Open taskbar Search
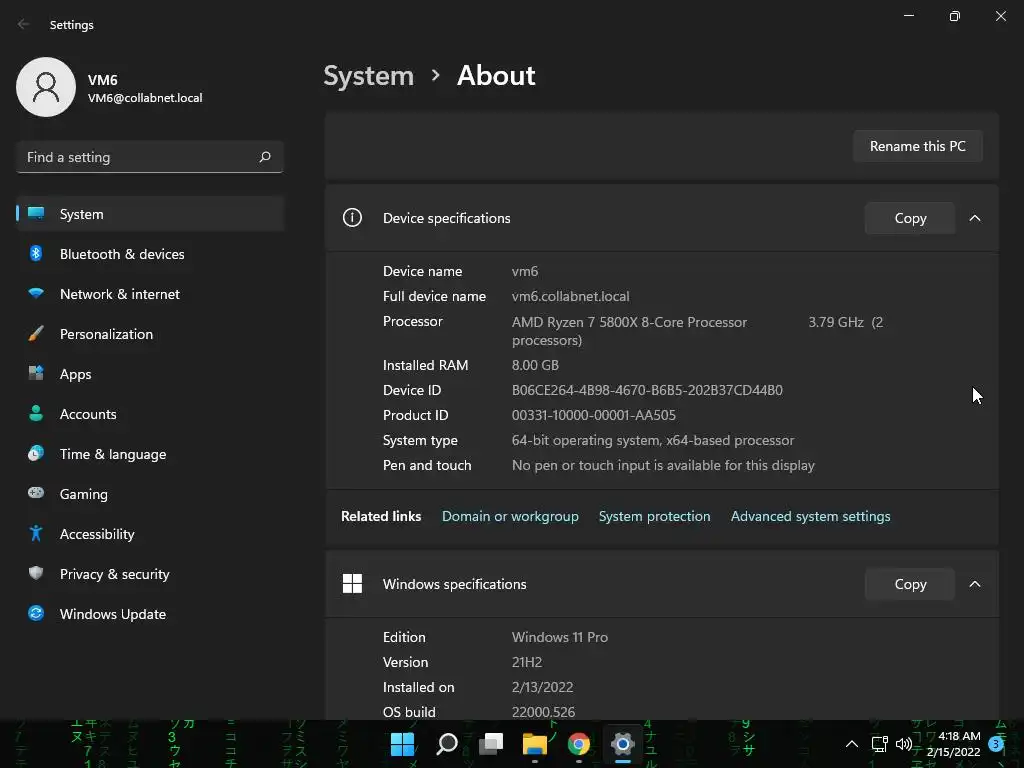 point(447,744)
